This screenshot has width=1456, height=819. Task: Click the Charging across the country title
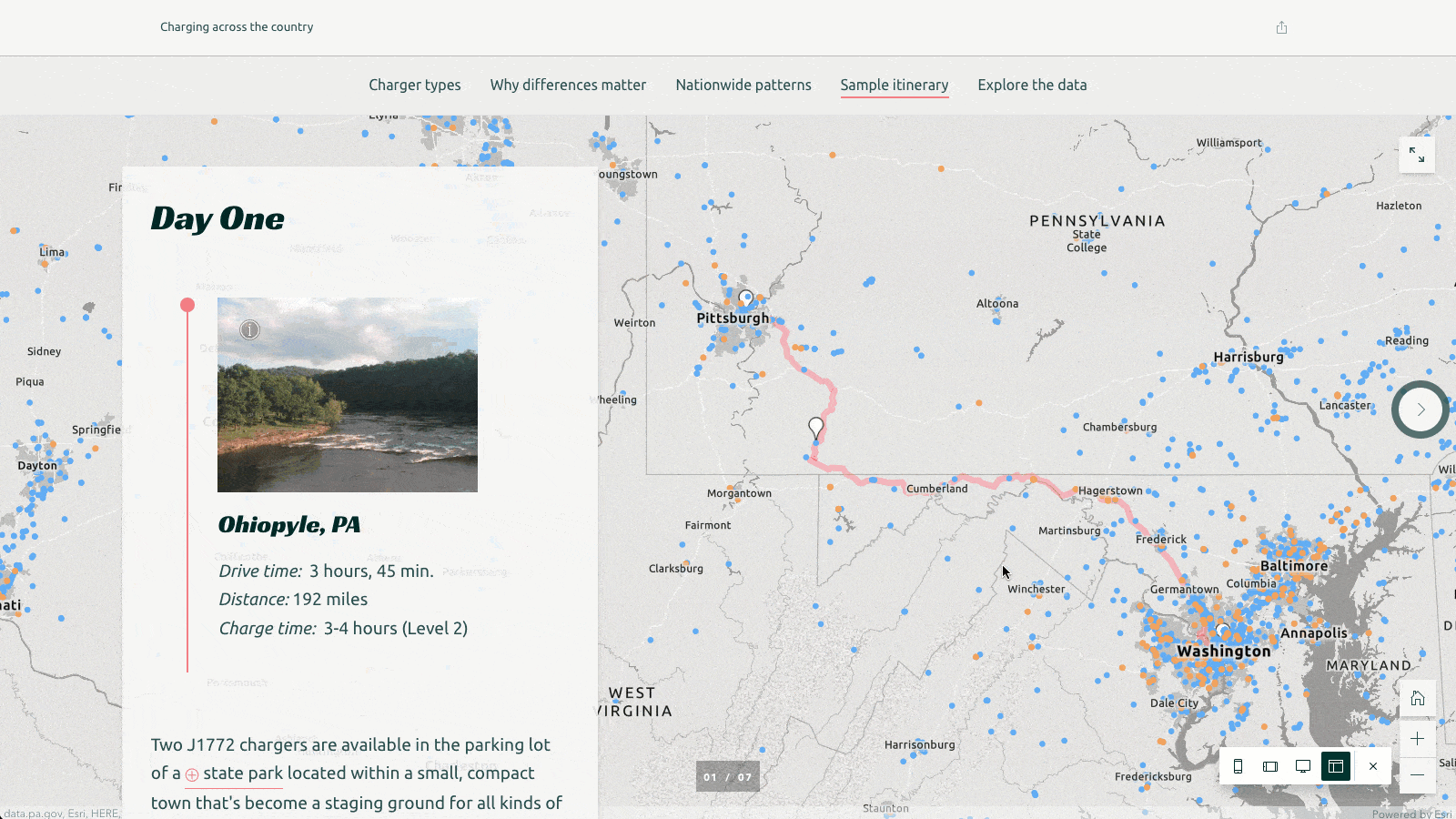(x=237, y=27)
